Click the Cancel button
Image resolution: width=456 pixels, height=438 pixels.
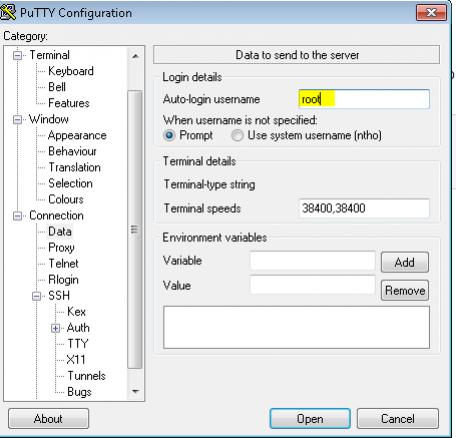point(398,419)
